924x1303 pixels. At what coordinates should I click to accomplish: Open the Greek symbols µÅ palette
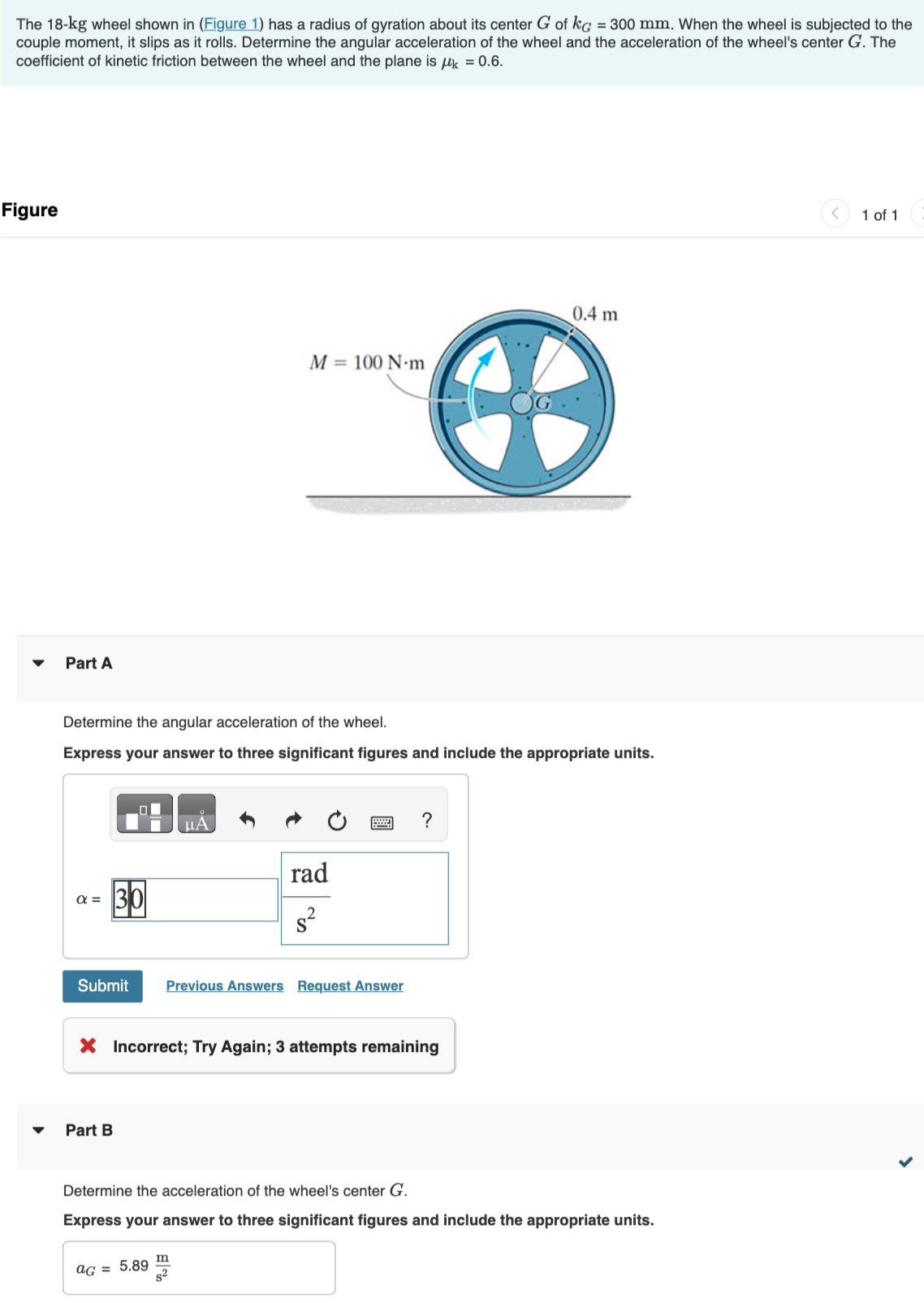tap(196, 813)
